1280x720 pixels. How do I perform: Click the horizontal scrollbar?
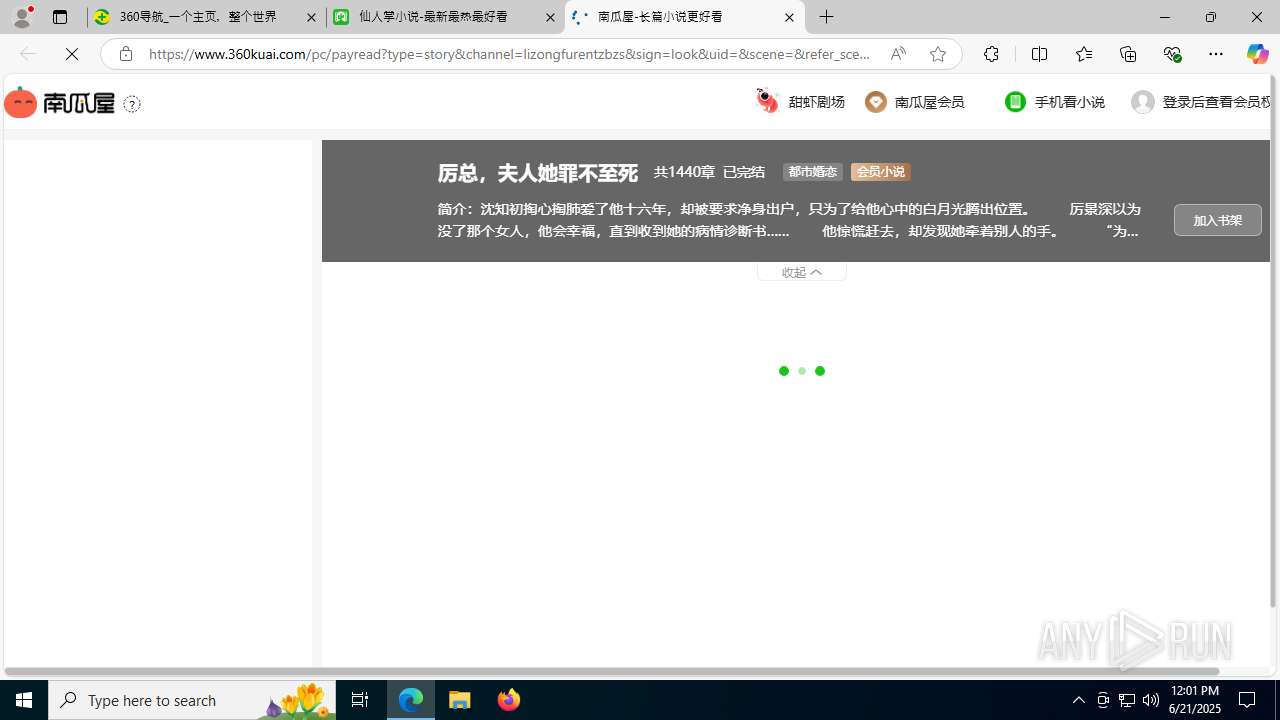tap(612, 671)
